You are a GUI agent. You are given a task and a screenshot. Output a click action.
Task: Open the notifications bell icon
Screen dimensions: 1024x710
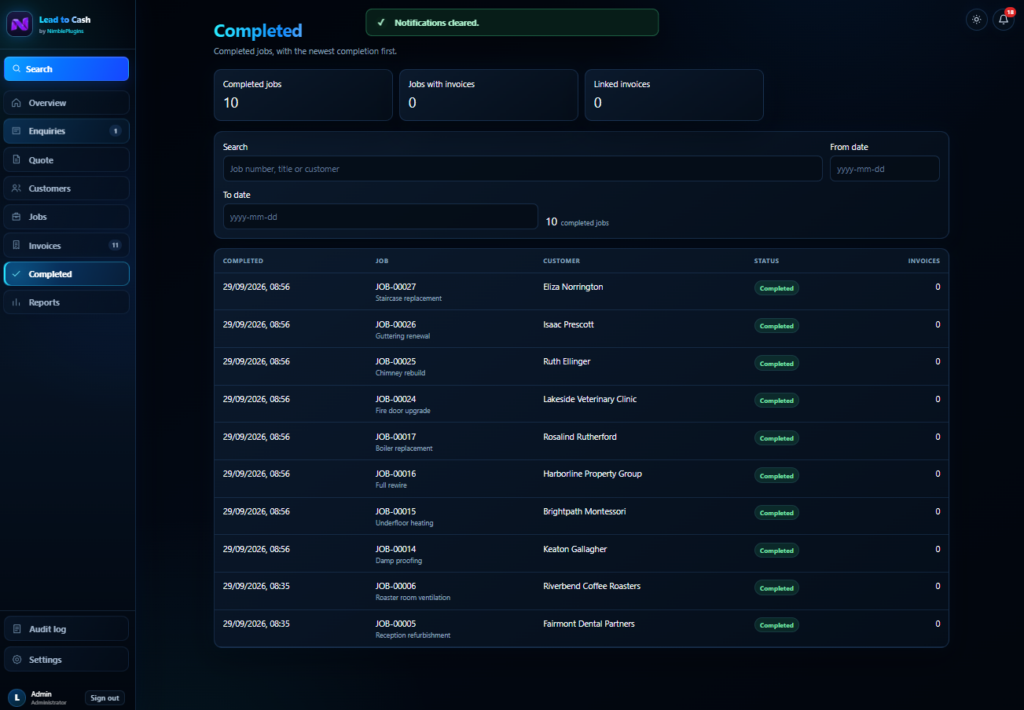pos(1003,20)
